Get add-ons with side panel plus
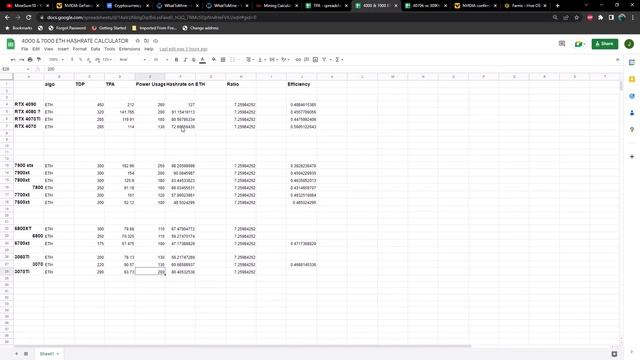This screenshot has width=640, height=360. pos(632,156)
